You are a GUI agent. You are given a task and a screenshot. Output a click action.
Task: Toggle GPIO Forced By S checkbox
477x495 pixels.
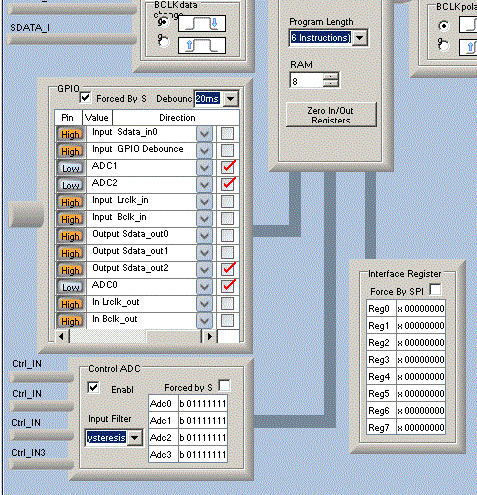pos(85,98)
